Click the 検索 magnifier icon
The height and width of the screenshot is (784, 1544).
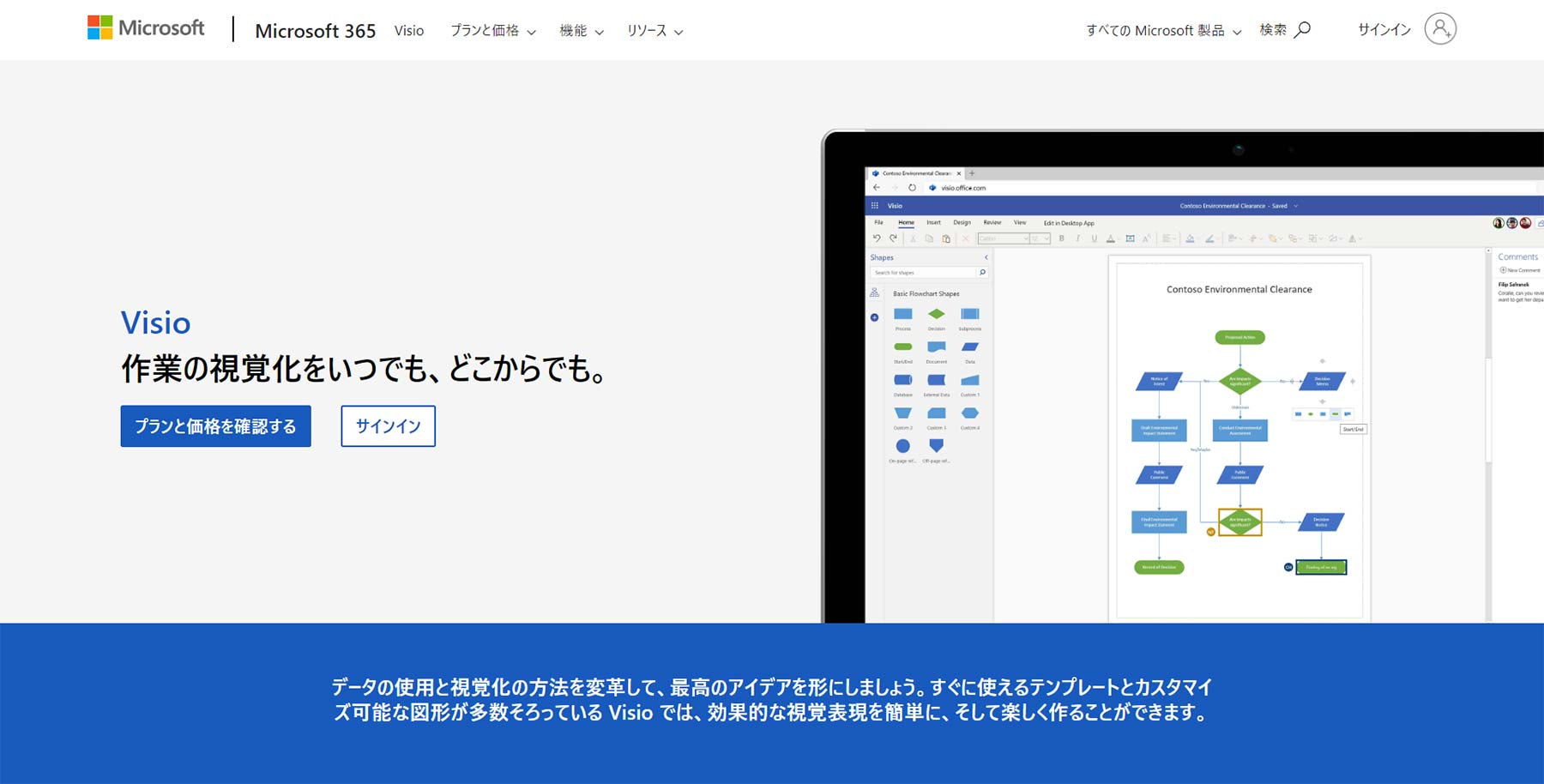click(x=1302, y=30)
